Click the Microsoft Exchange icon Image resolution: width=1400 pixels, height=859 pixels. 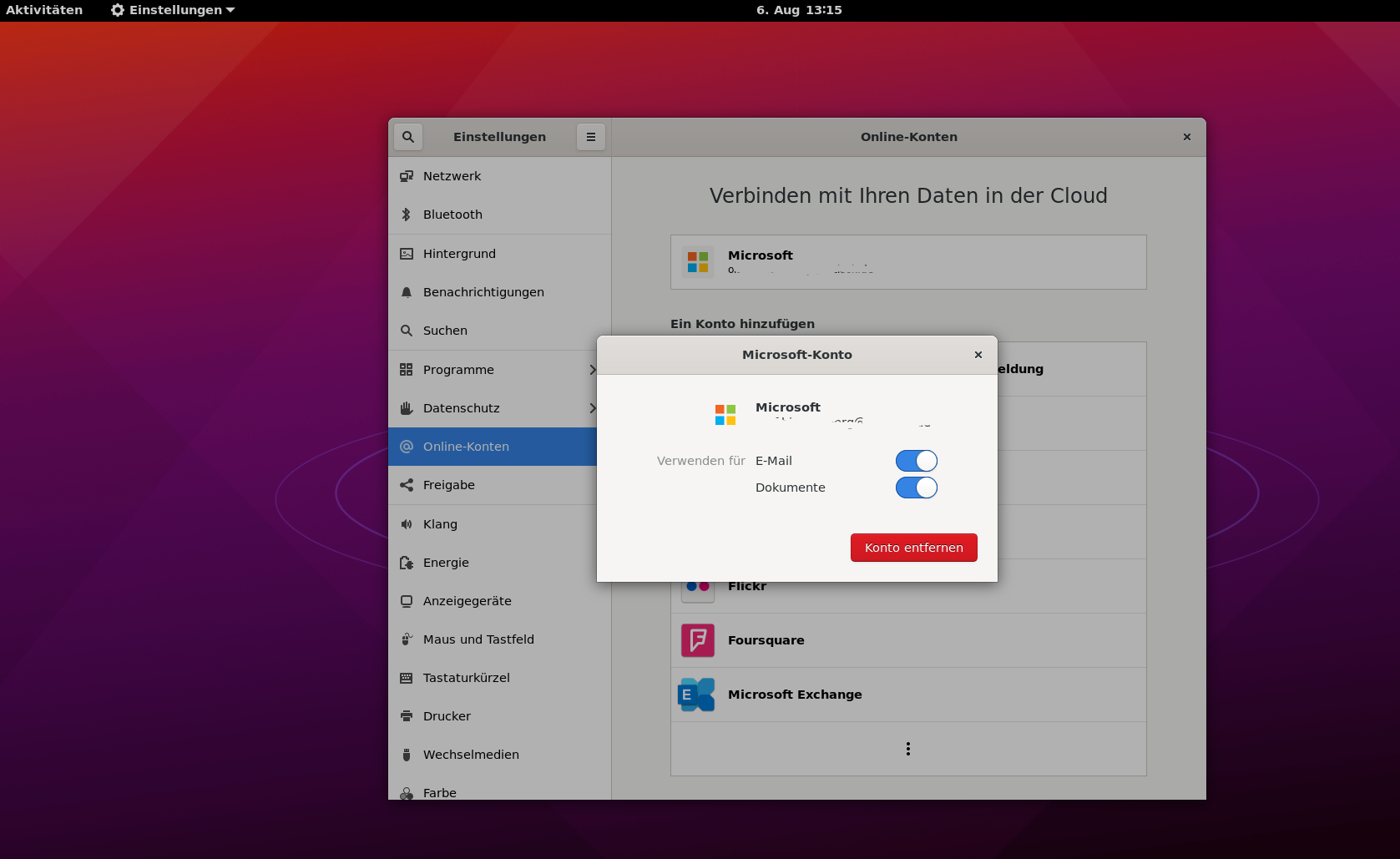697,695
